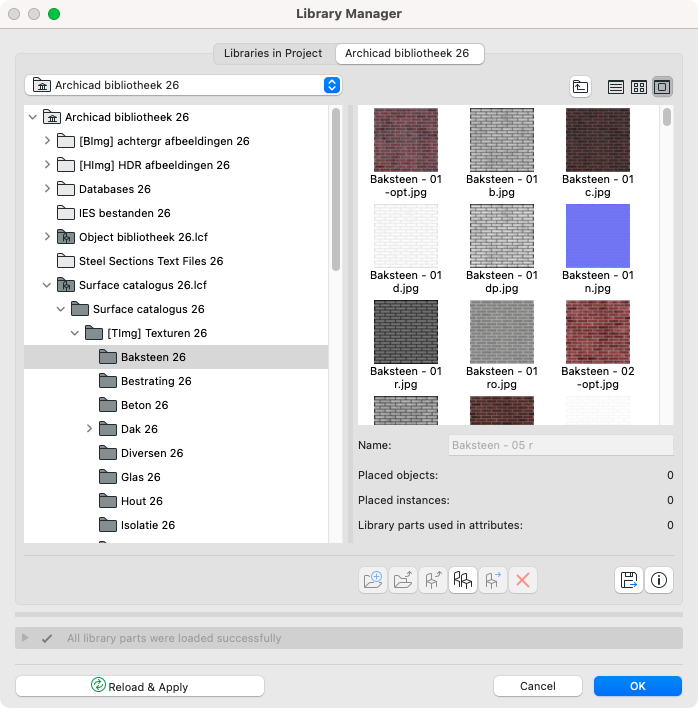Click the save library as icon
This screenshot has height=708, width=698.
(x=629, y=580)
